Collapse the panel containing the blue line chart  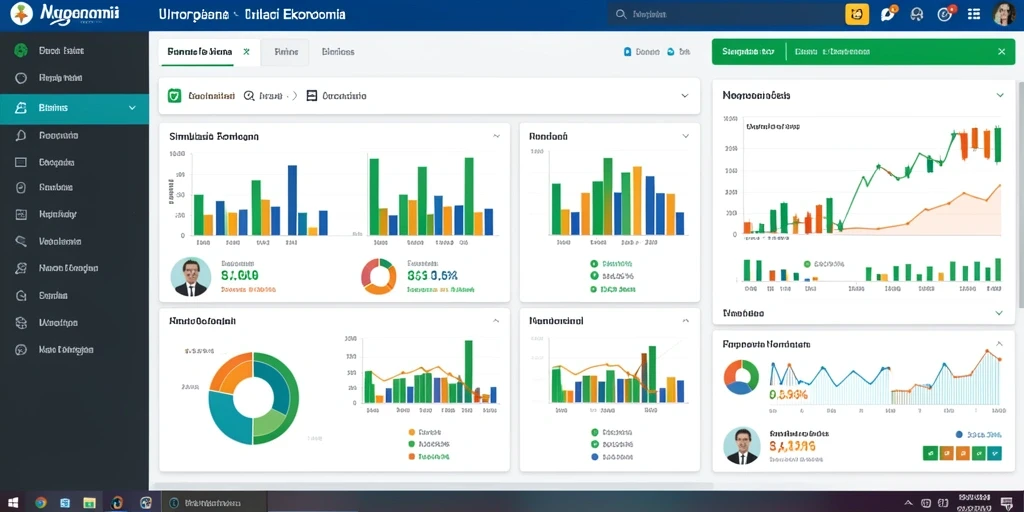999,344
